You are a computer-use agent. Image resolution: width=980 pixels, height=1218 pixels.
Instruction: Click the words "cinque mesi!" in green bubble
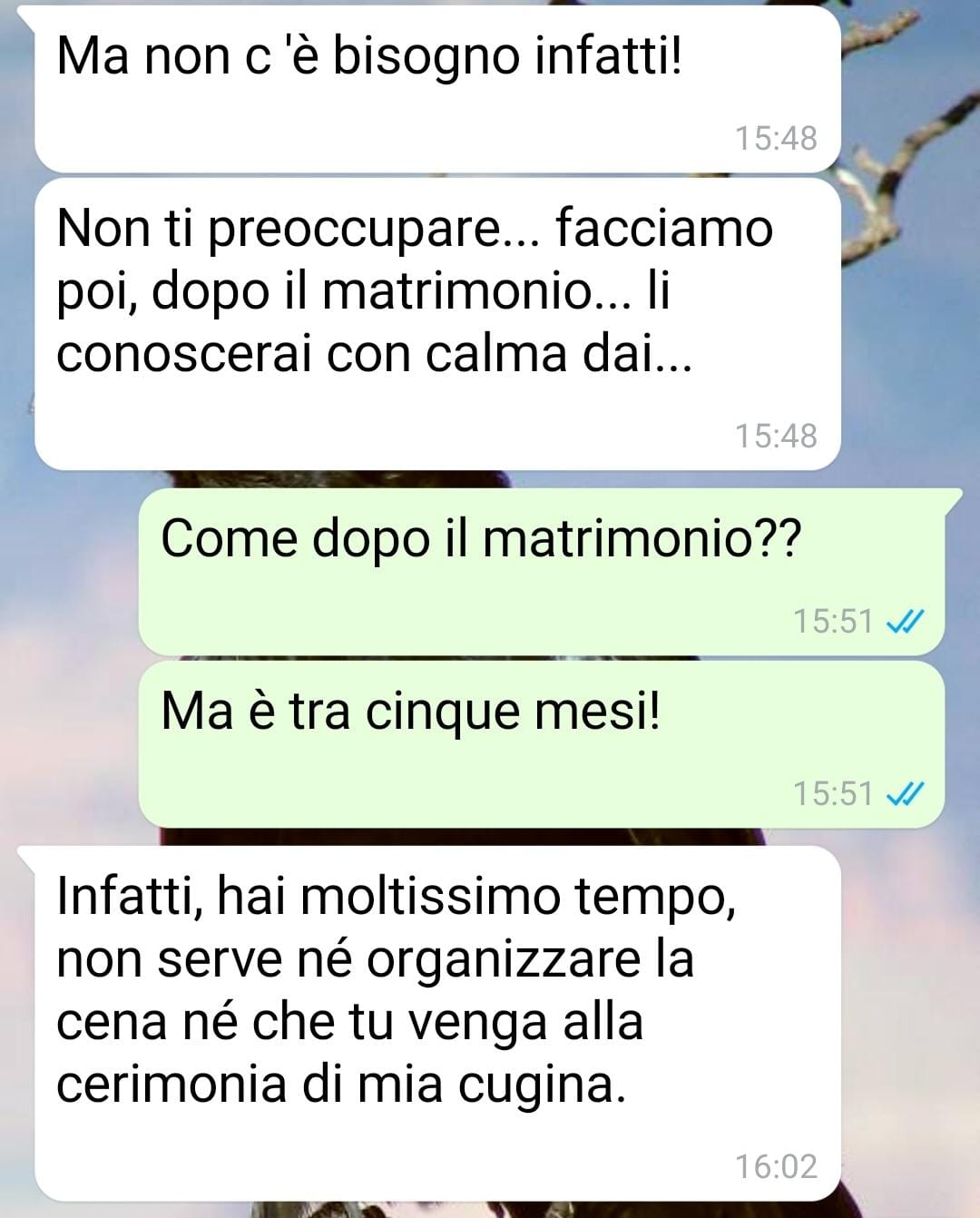pos(513,711)
